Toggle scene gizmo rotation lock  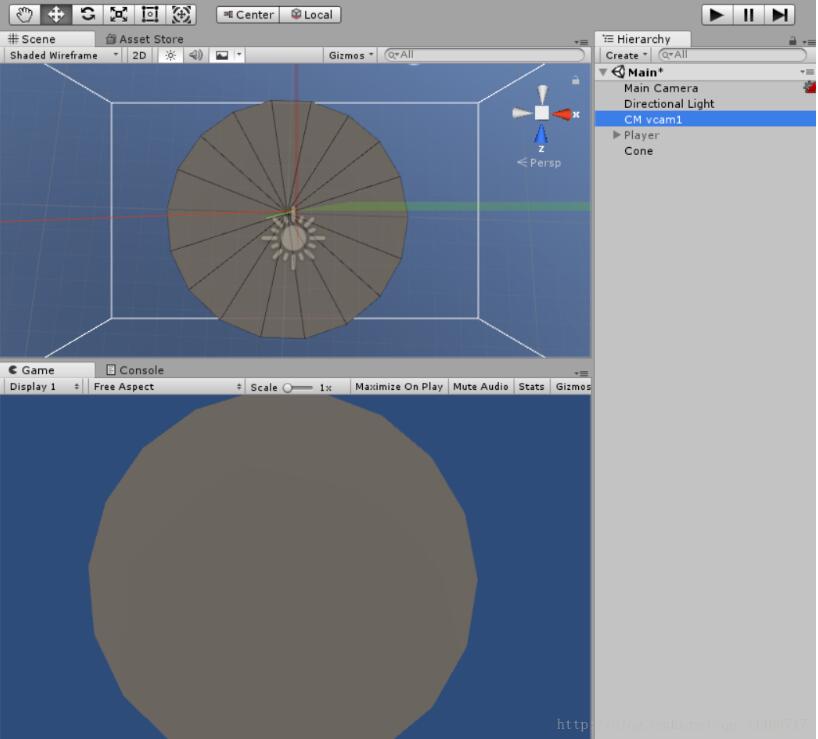click(575, 80)
